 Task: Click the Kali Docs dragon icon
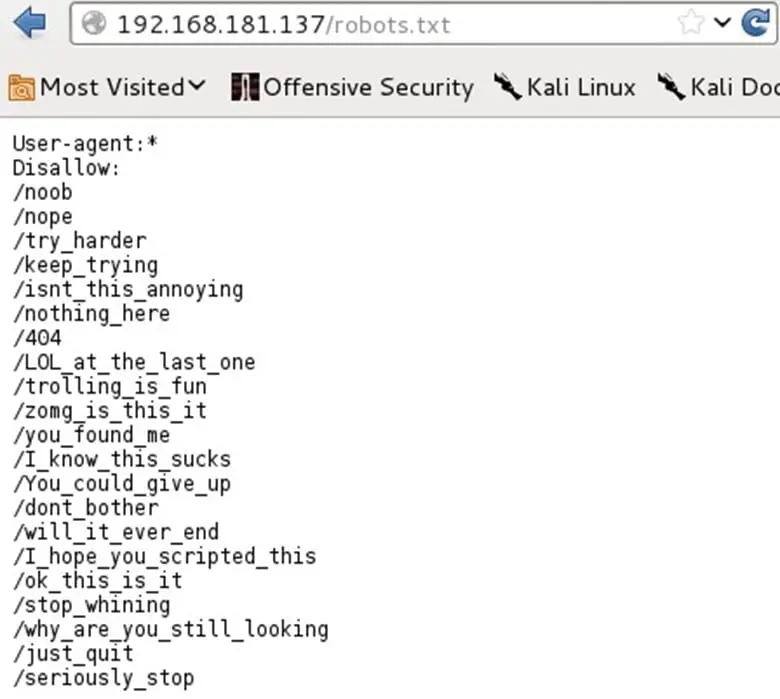[x=671, y=87]
